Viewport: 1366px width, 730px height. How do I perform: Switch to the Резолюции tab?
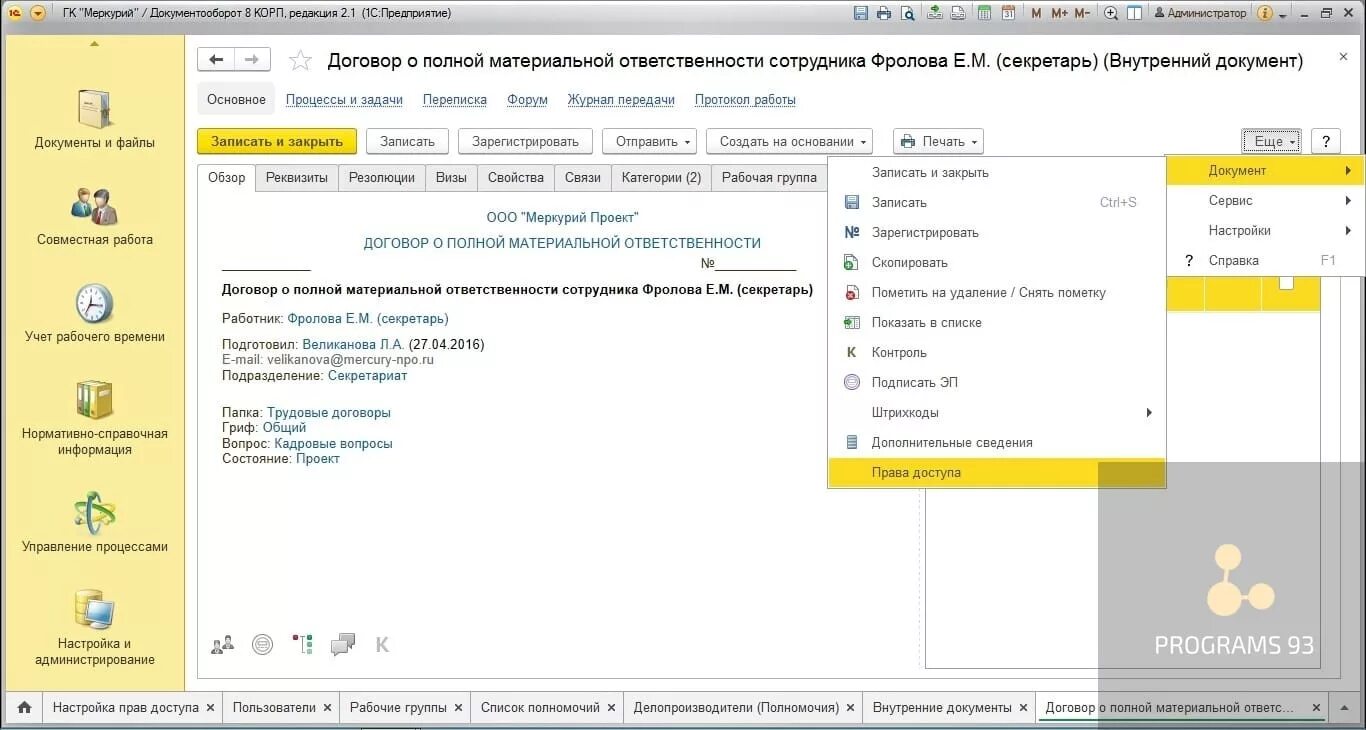(382, 177)
